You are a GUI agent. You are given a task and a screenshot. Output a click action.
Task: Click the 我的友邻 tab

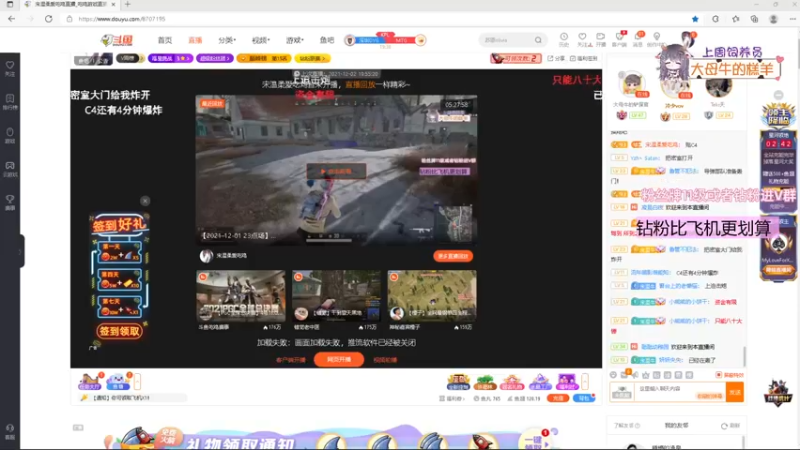point(676,426)
